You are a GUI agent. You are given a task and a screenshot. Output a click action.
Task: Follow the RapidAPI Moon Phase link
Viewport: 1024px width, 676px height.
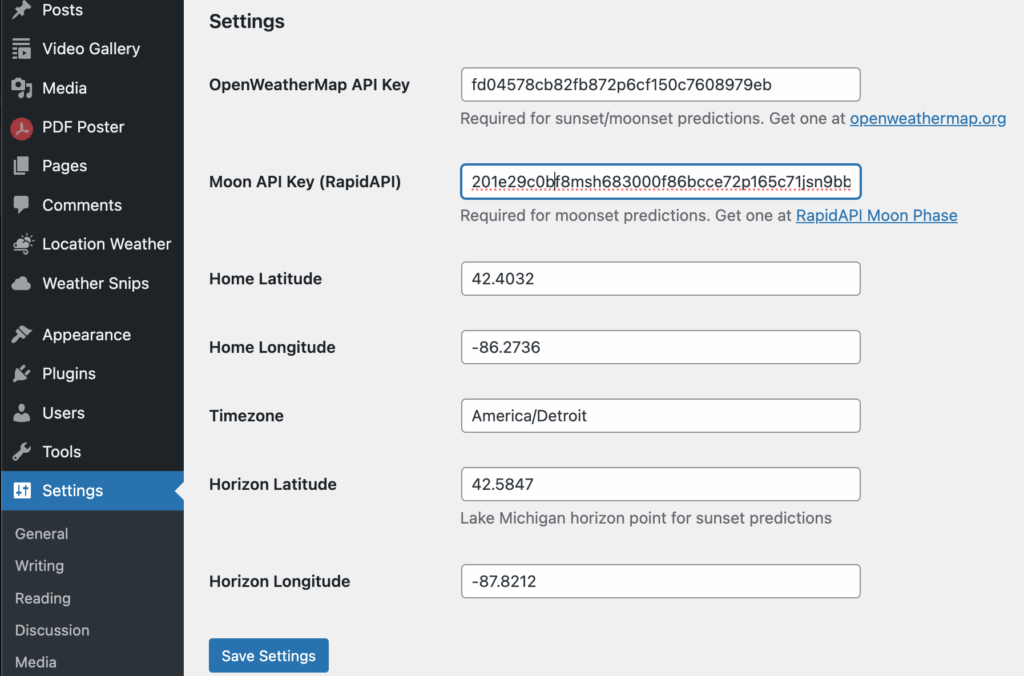(x=876, y=215)
